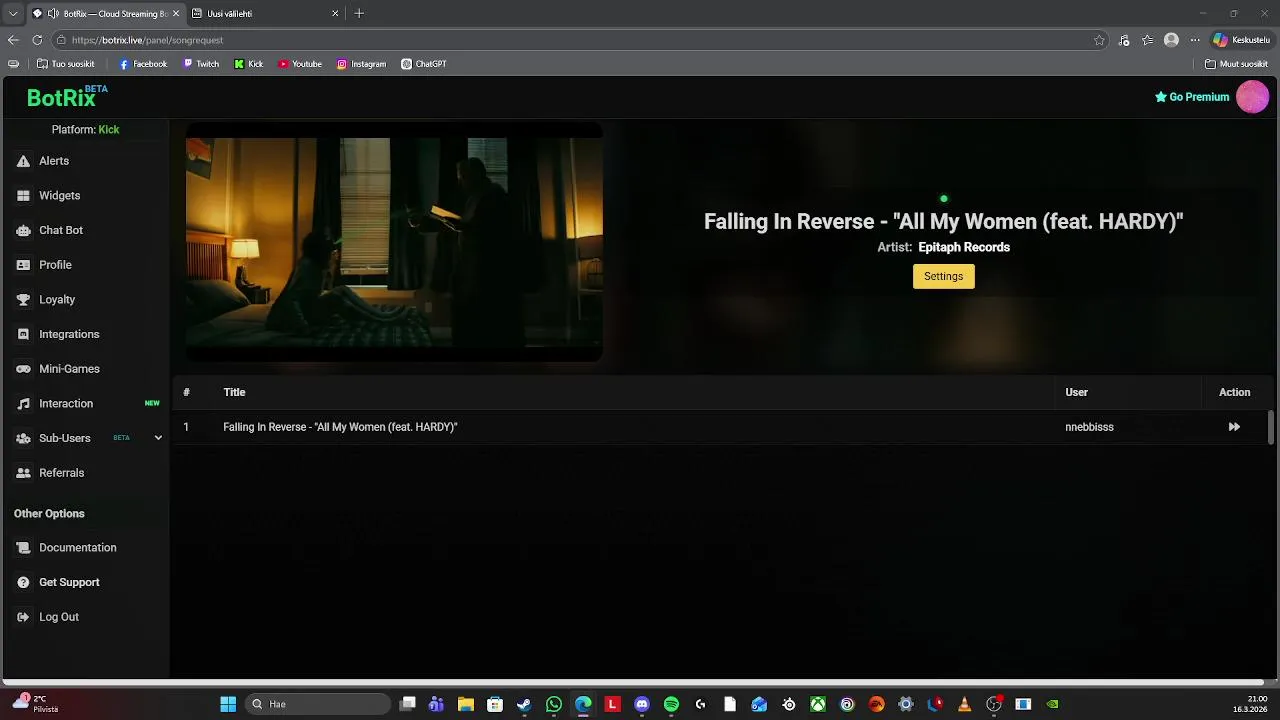Viewport: 1280px width, 720px height.
Task: Click the username nnebbisss in the queue
Action: coord(1089,427)
